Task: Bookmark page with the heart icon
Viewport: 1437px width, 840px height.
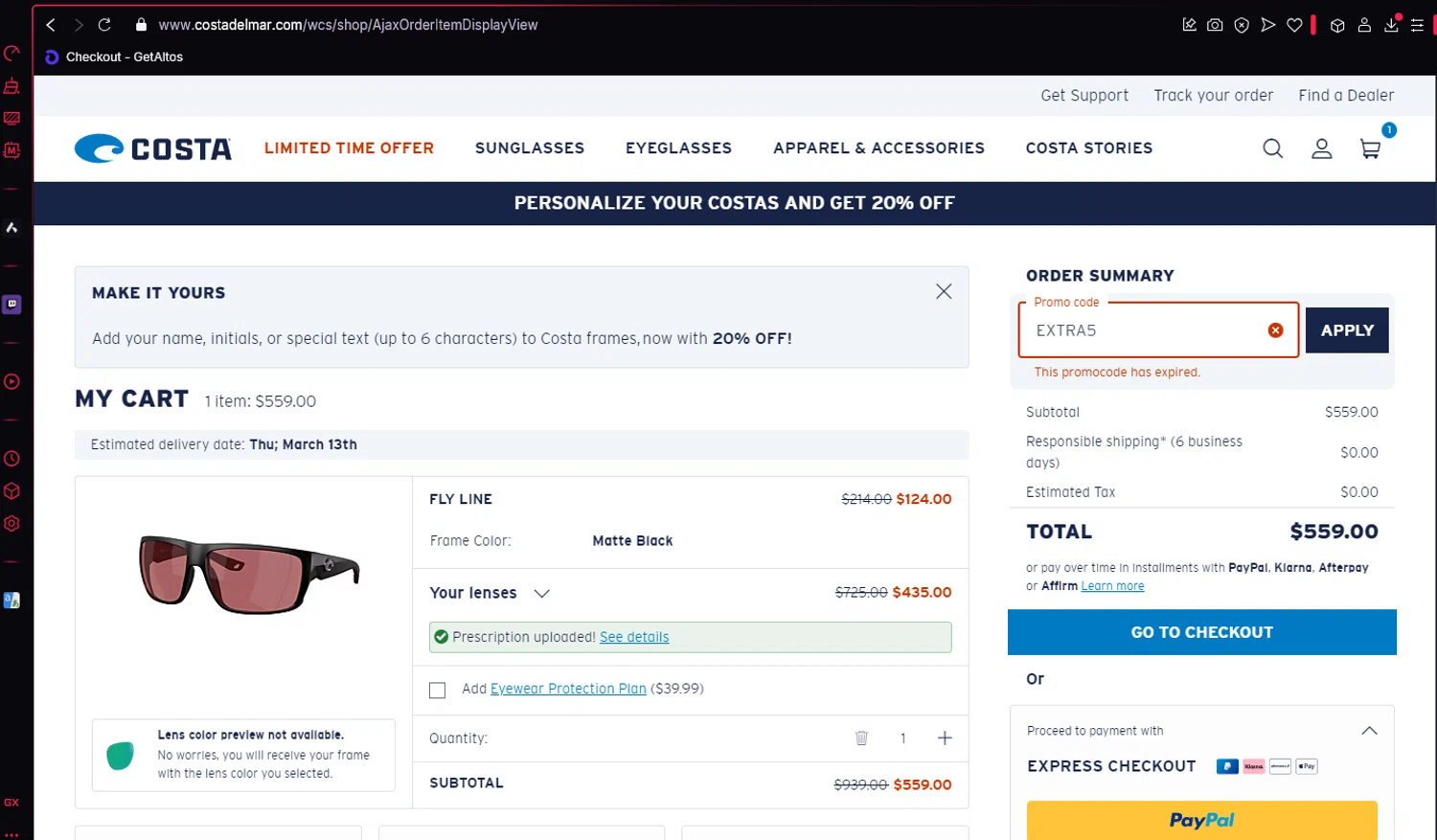Action: pyautogui.click(x=1294, y=25)
